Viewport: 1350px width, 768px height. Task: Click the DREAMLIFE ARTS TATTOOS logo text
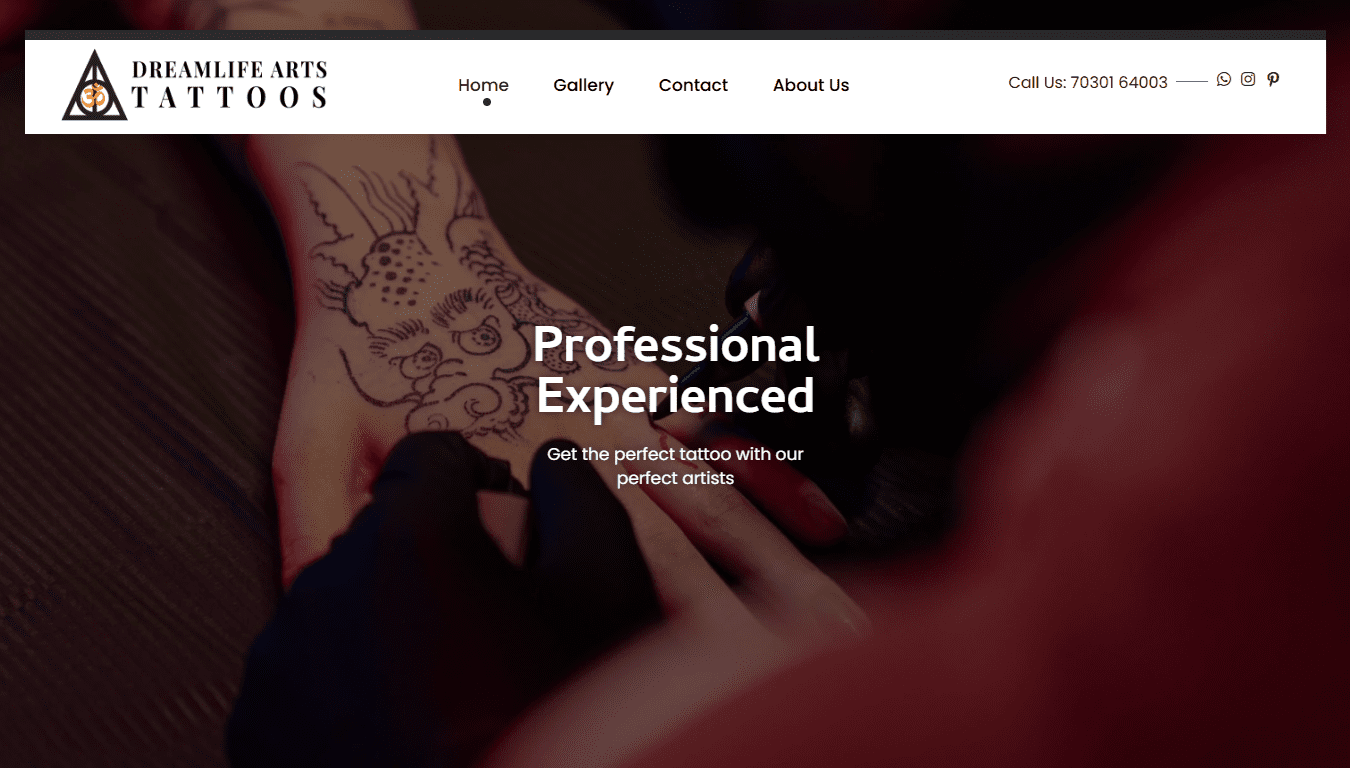pyautogui.click(x=230, y=84)
